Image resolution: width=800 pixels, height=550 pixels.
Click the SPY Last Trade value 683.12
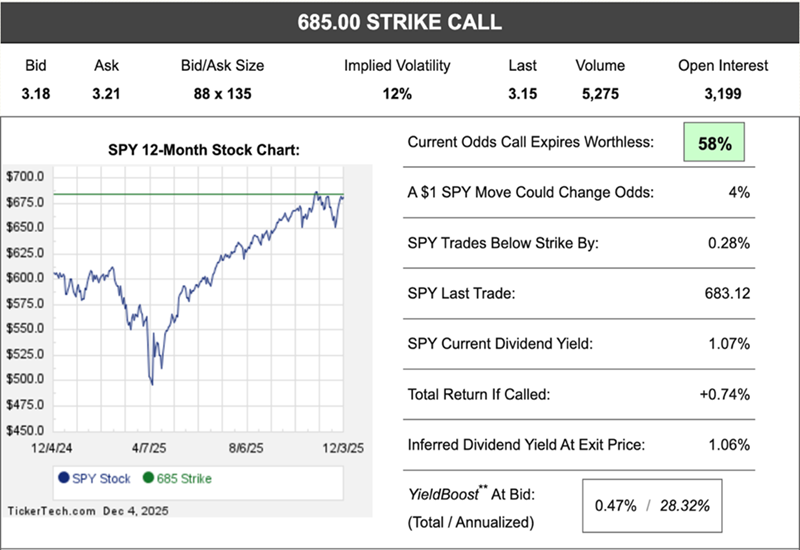(x=727, y=294)
